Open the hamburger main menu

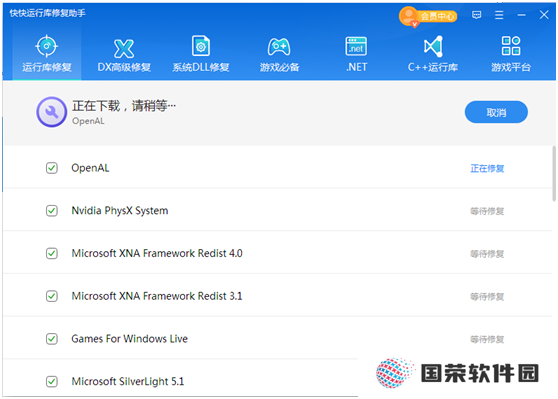pos(499,15)
